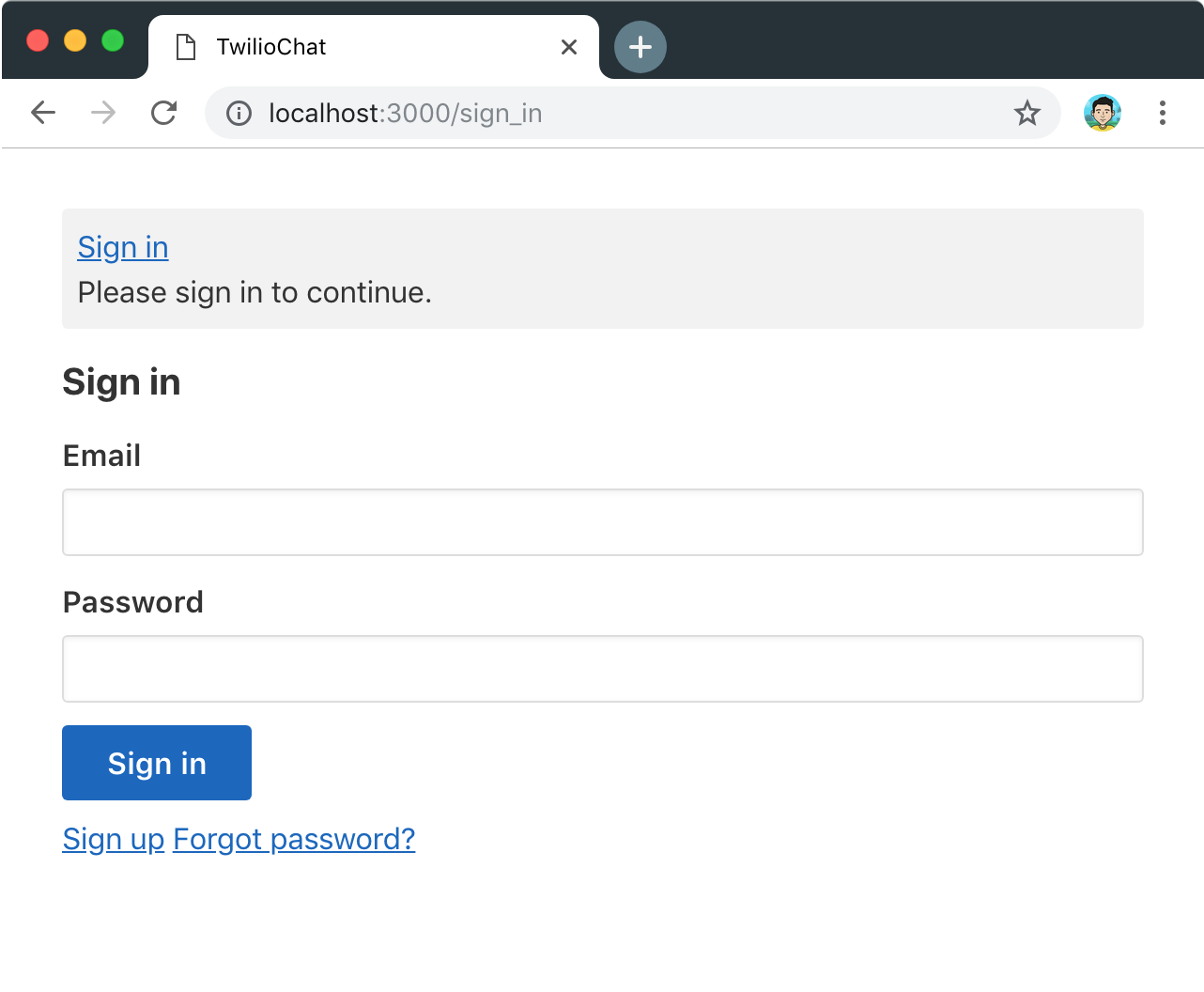Close the TwilioChat tab

pyautogui.click(x=569, y=47)
